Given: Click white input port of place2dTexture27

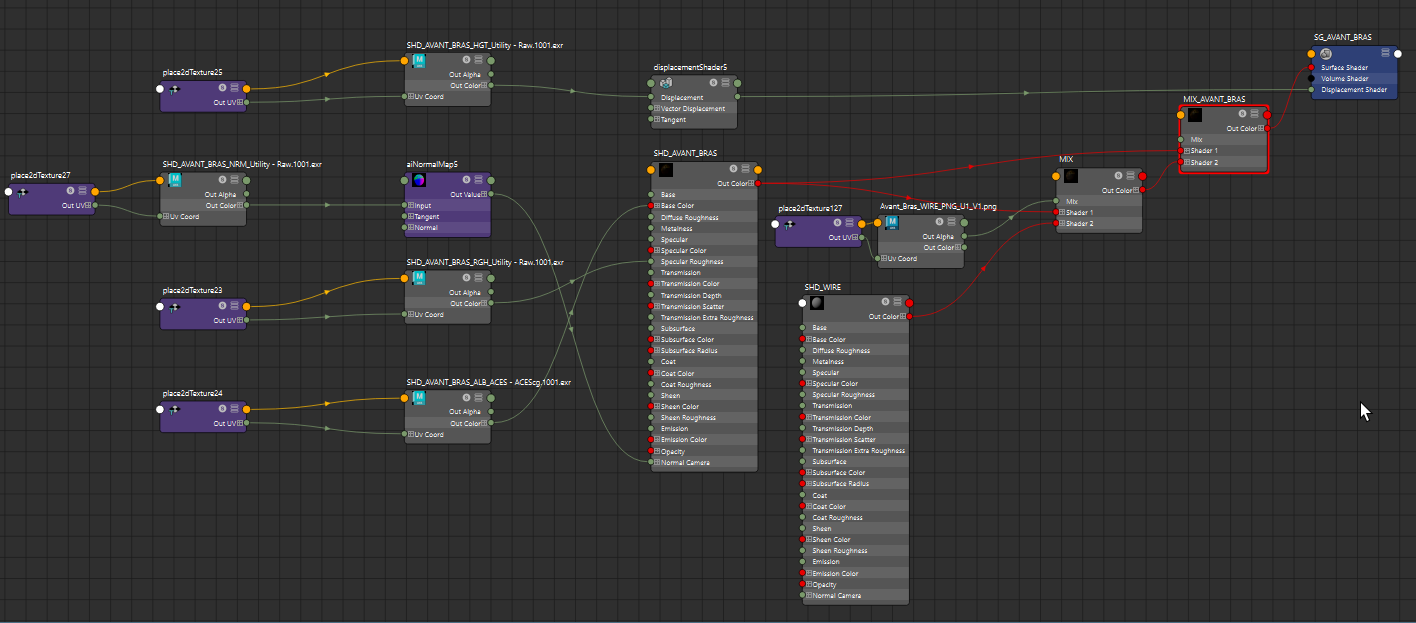Looking at the screenshot, I should 9,191.
